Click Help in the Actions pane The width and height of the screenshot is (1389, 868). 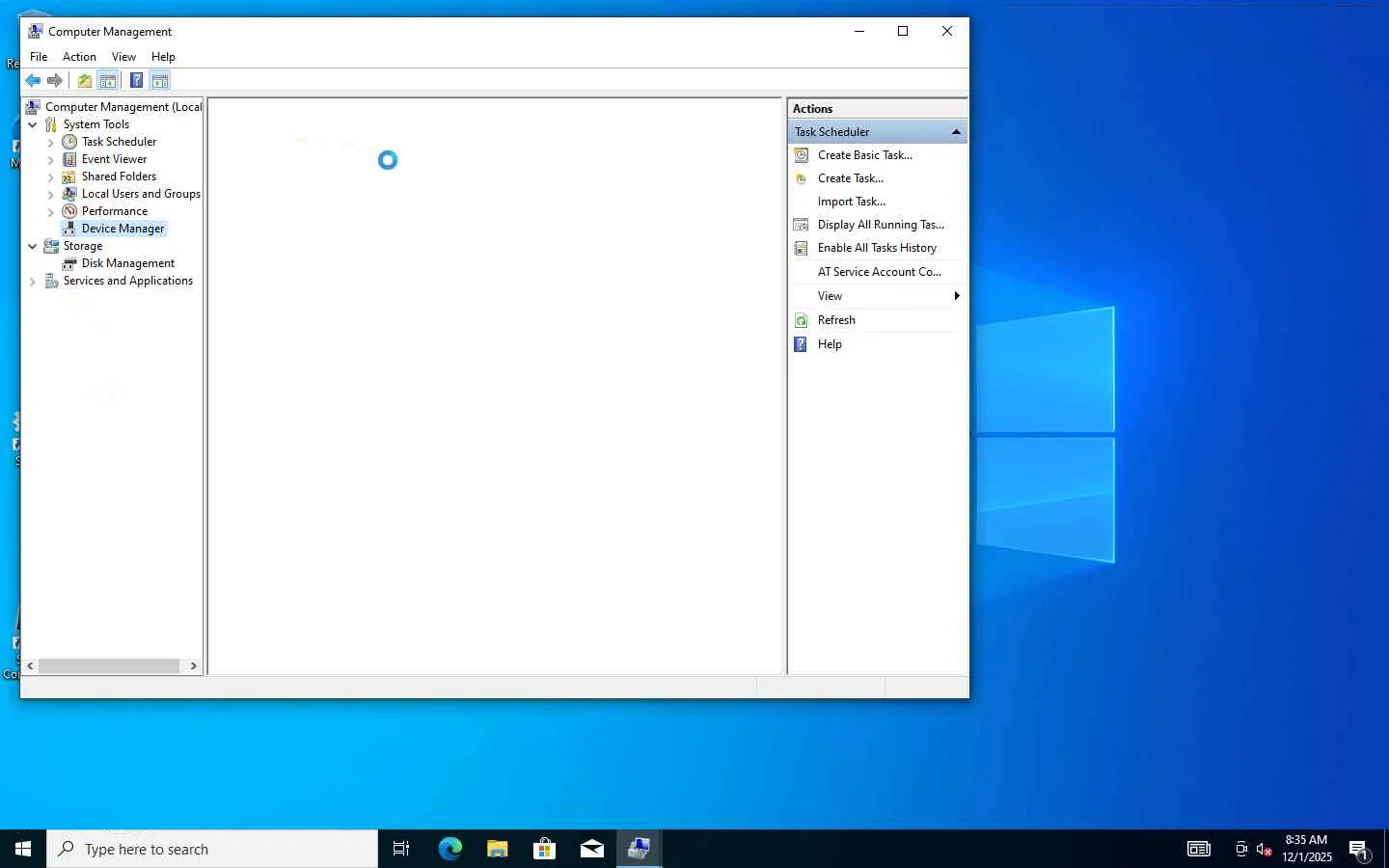click(830, 344)
